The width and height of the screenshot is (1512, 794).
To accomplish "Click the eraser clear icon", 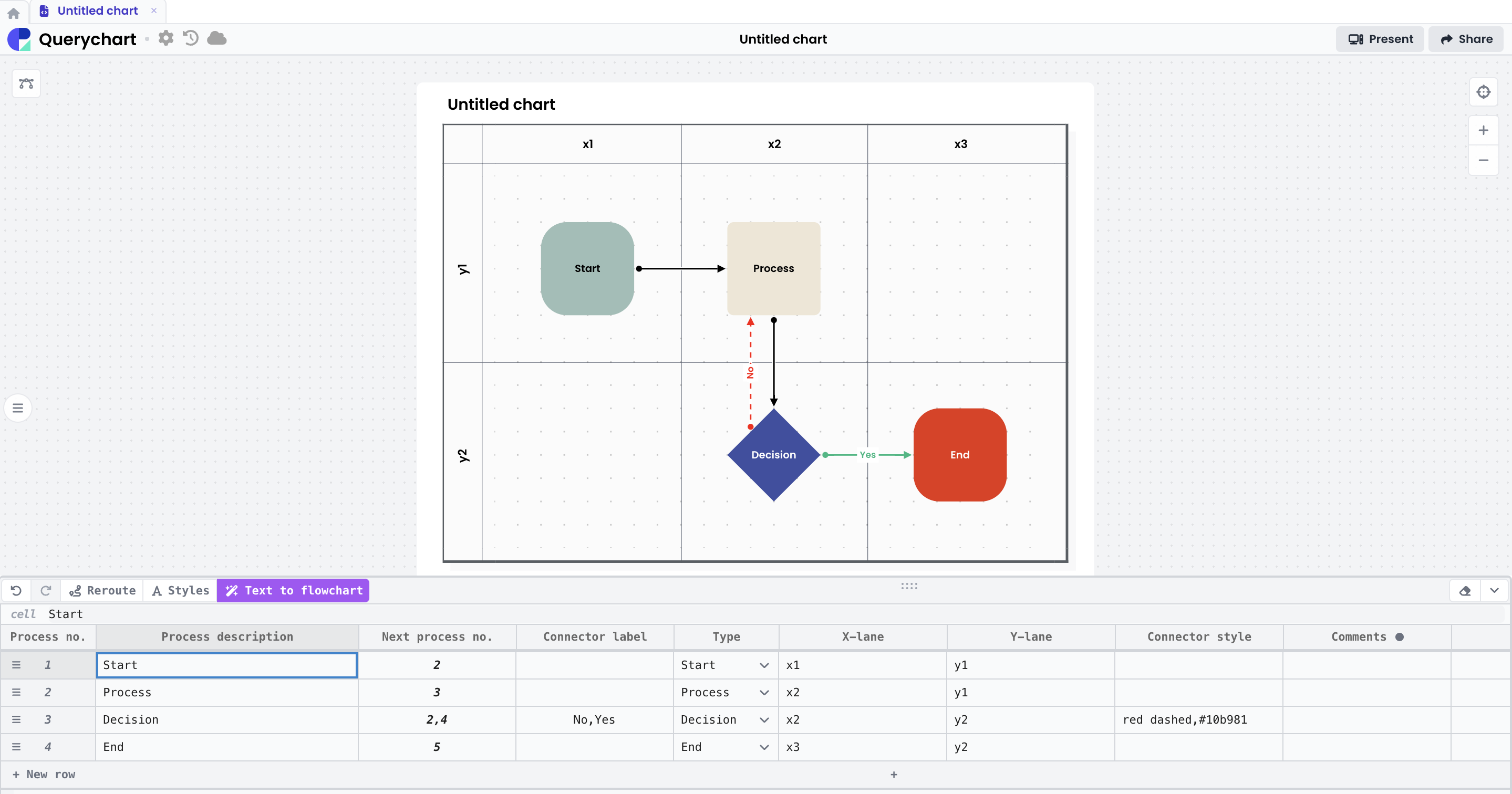I will click(1465, 590).
